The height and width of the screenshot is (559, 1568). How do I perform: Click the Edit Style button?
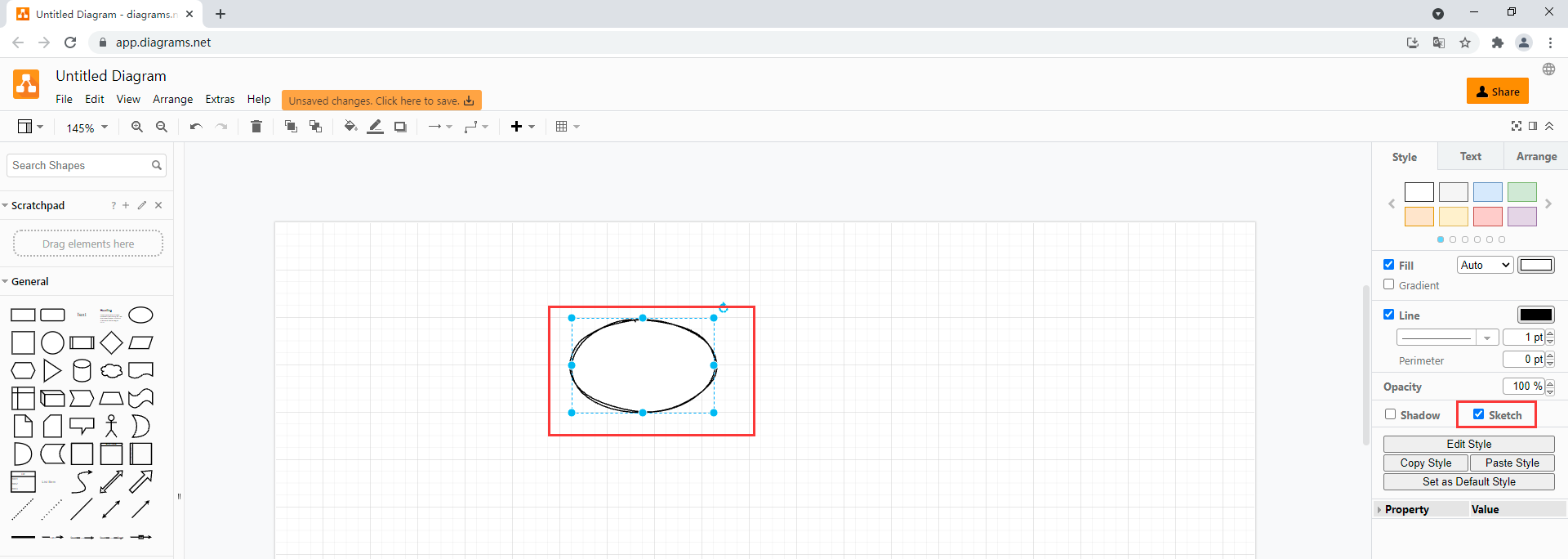[x=1468, y=444]
